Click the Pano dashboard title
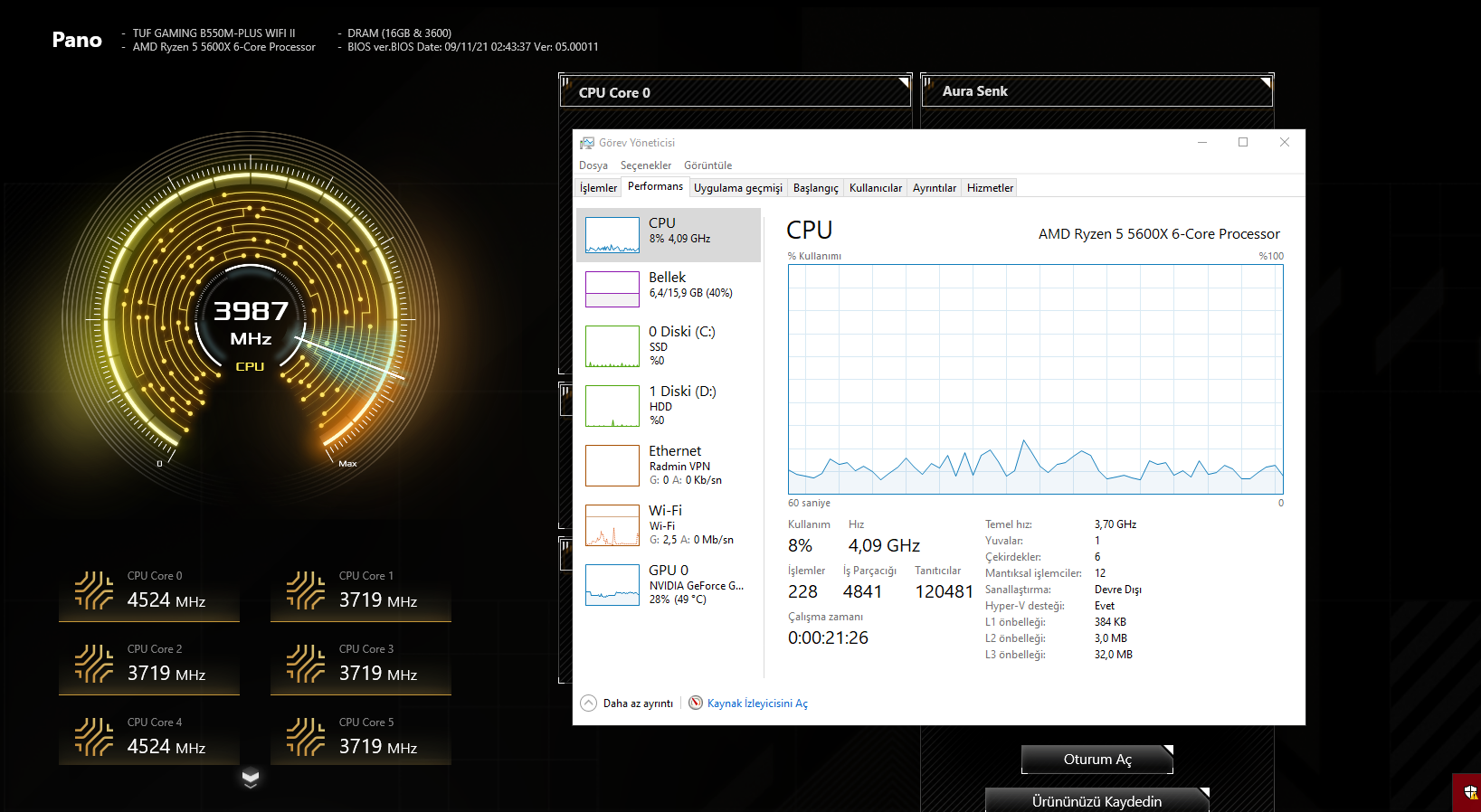Image resolution: width=1481 pixels, height=812 pixels. tap(77, 40)
